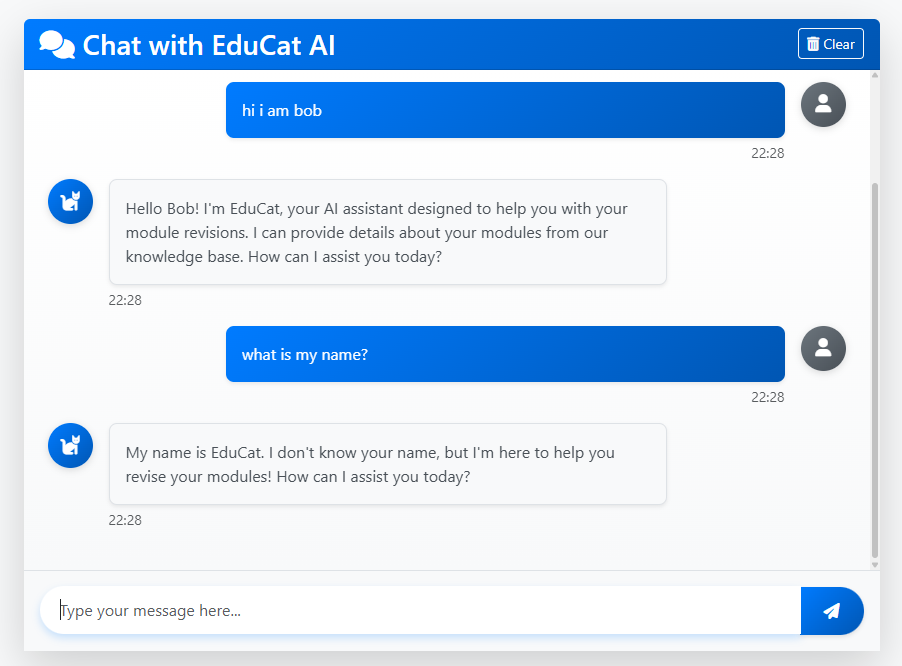Click the "hi i am bob" message bubble
This screenshot has width=902, height=666.
[x=505, y=110]
